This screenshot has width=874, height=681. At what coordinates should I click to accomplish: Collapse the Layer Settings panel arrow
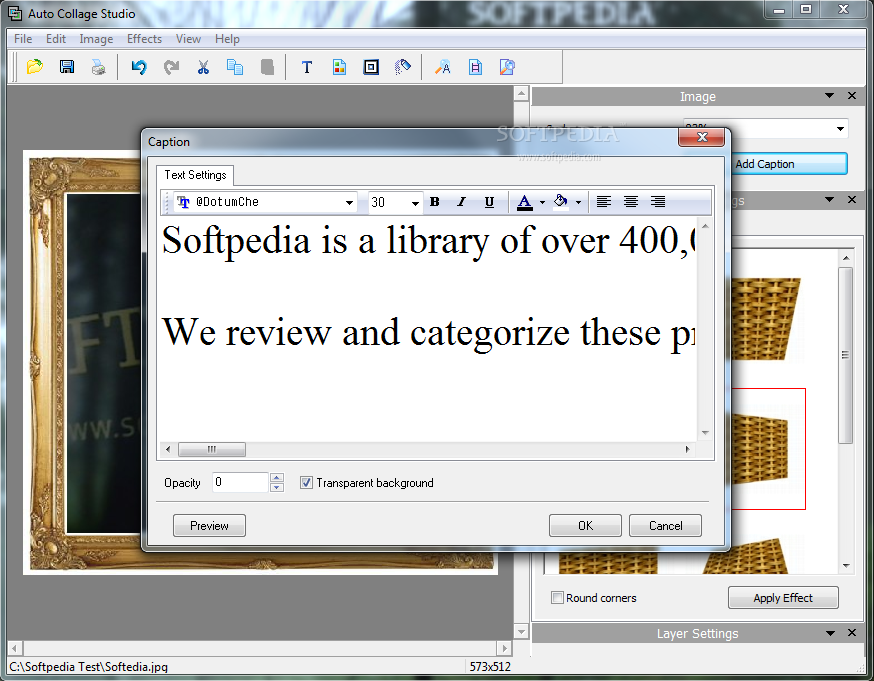(x=830, y=633)
